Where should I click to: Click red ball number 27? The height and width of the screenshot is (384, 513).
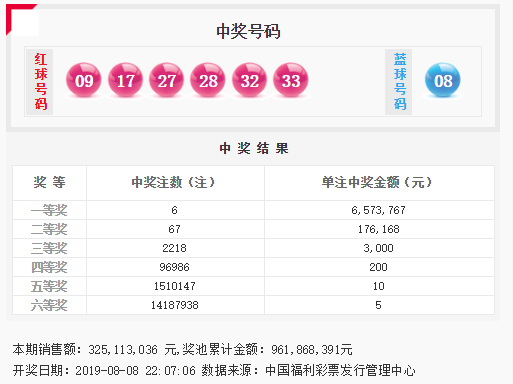[166, 80]
